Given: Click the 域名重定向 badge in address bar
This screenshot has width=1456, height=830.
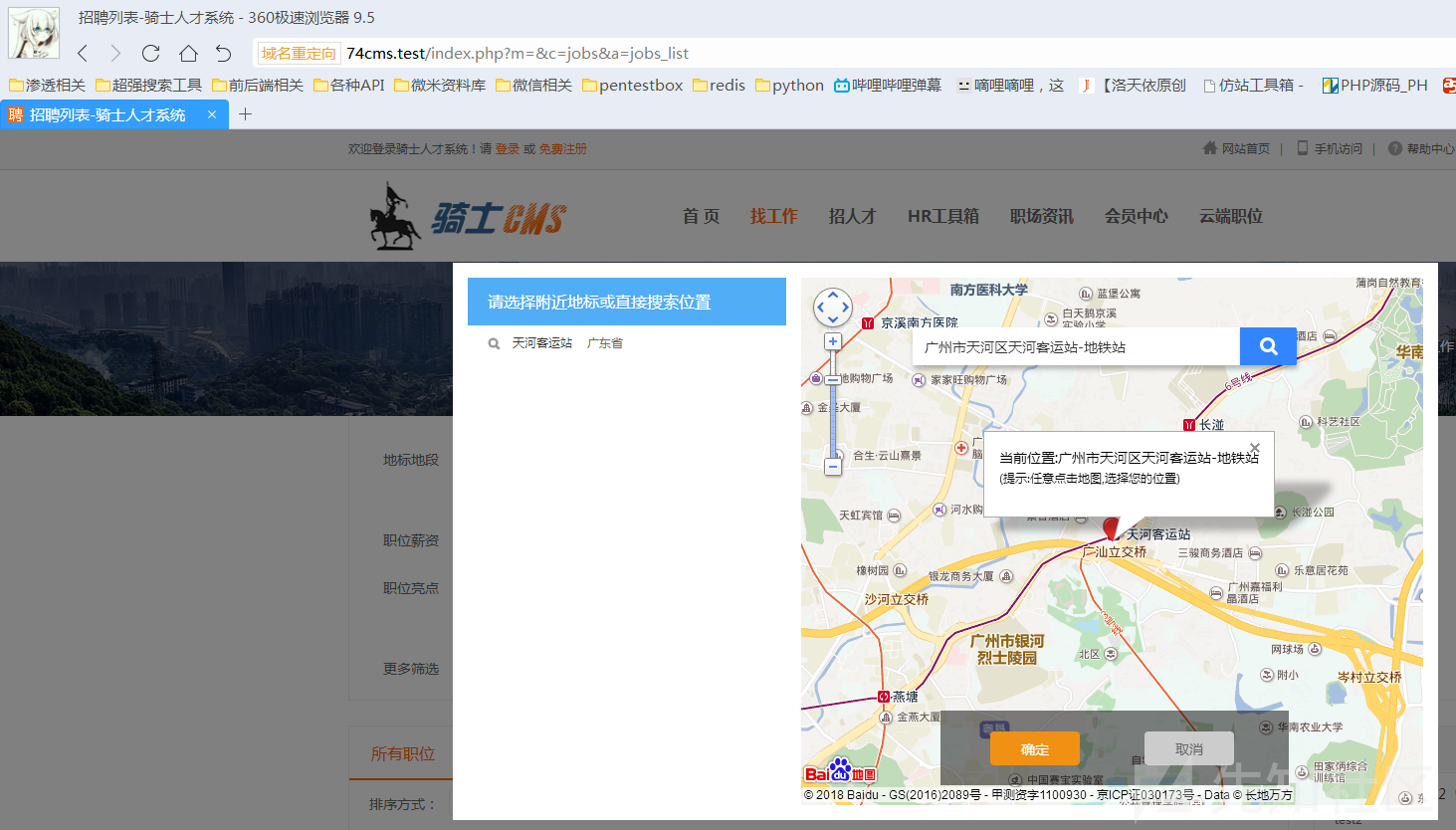Looking at the screenshot, I should 299,54.
